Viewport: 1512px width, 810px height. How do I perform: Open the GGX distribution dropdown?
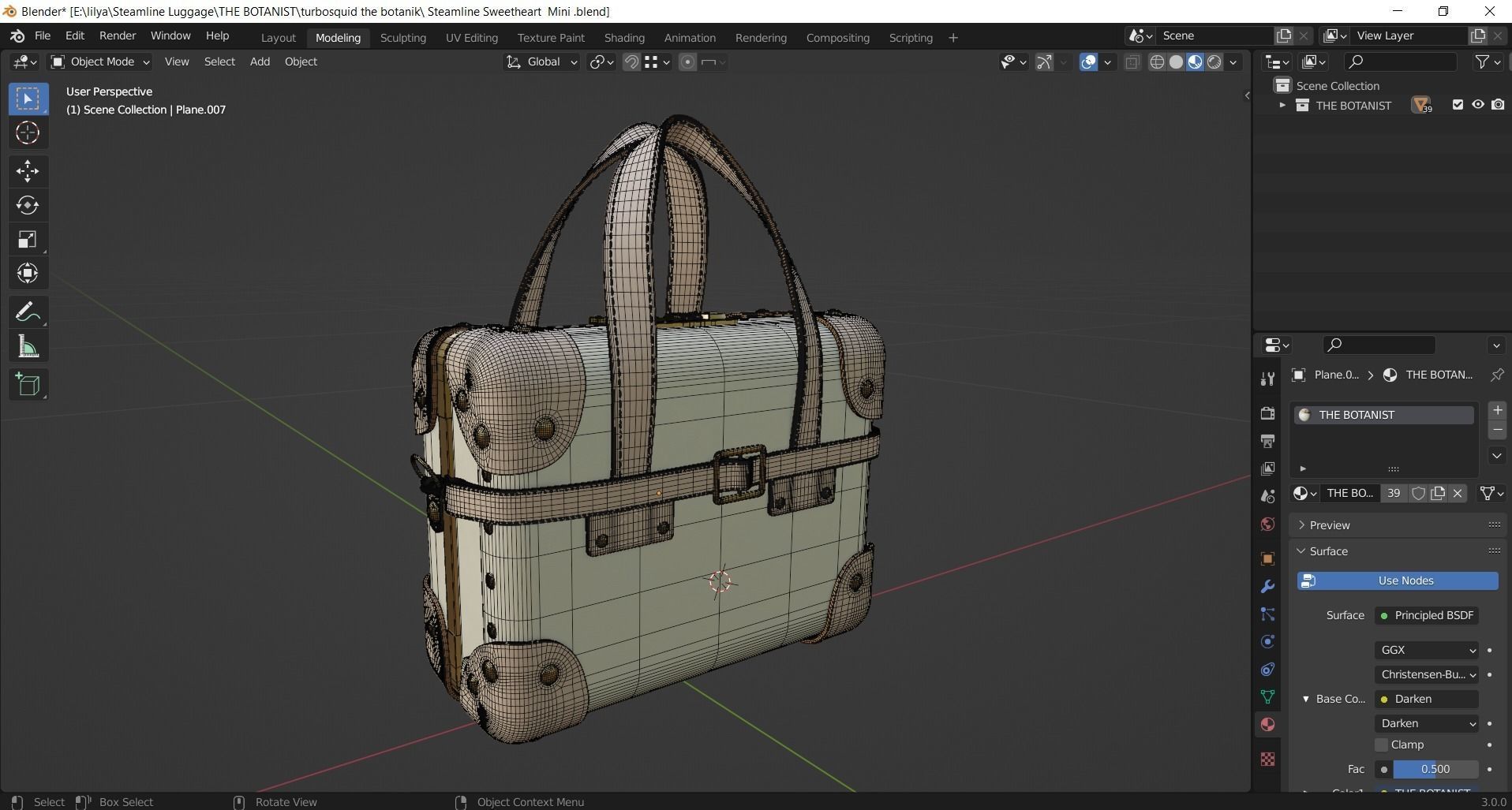click(x=1427, y=650)
